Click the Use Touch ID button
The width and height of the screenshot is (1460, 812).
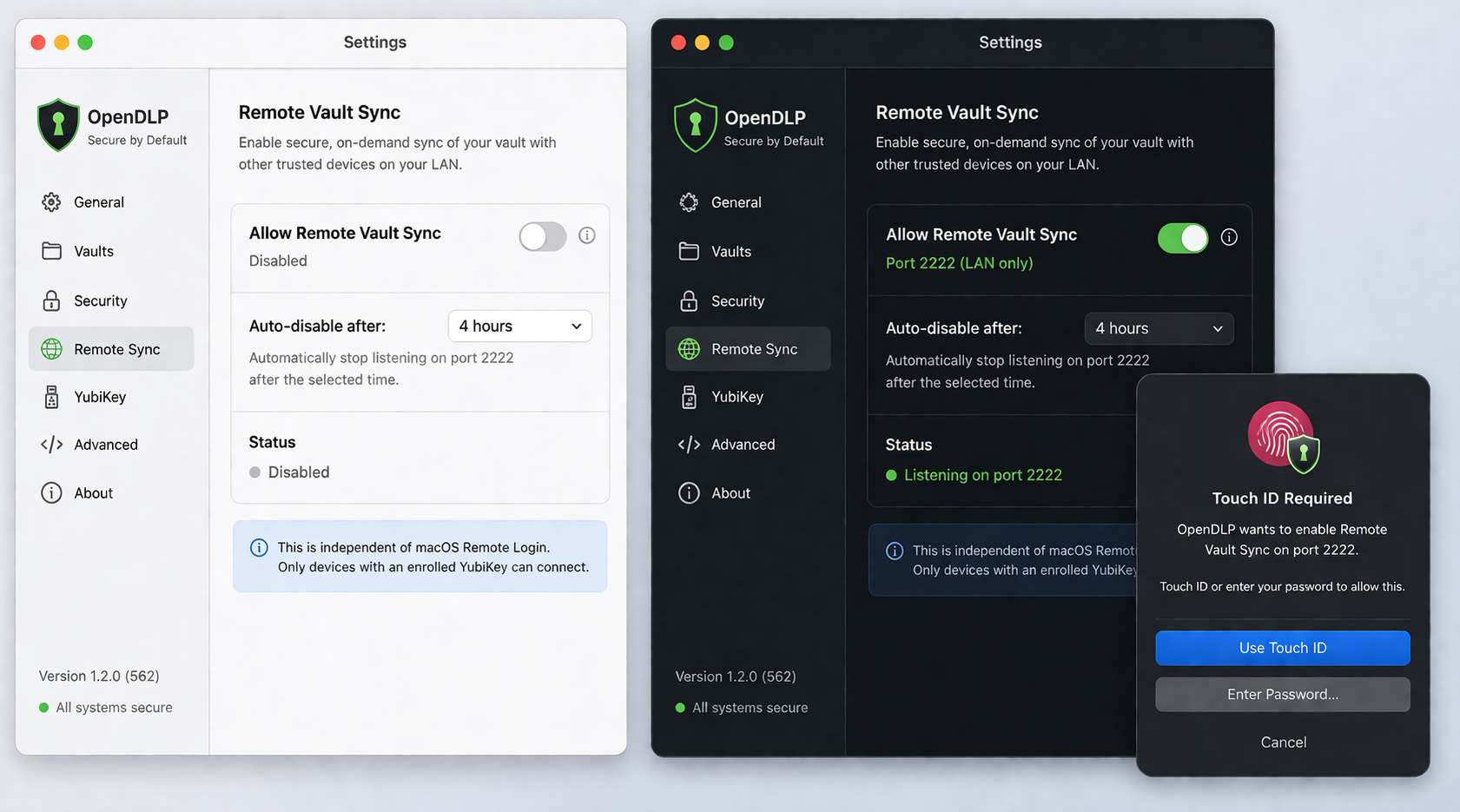point(1283,648)
